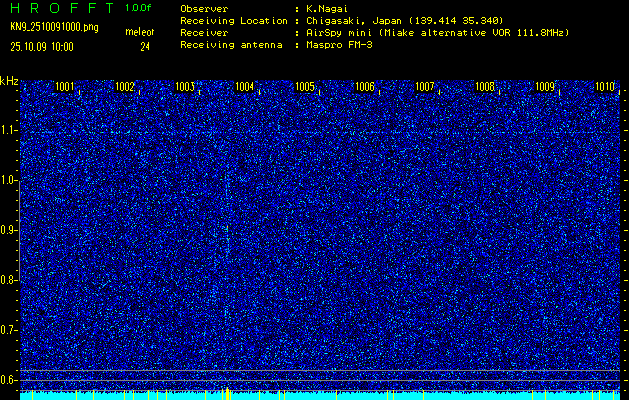Viewport: 629px width, 400px height.
Task: Click the 1001 time marker
Action: [x=65, y=87]
